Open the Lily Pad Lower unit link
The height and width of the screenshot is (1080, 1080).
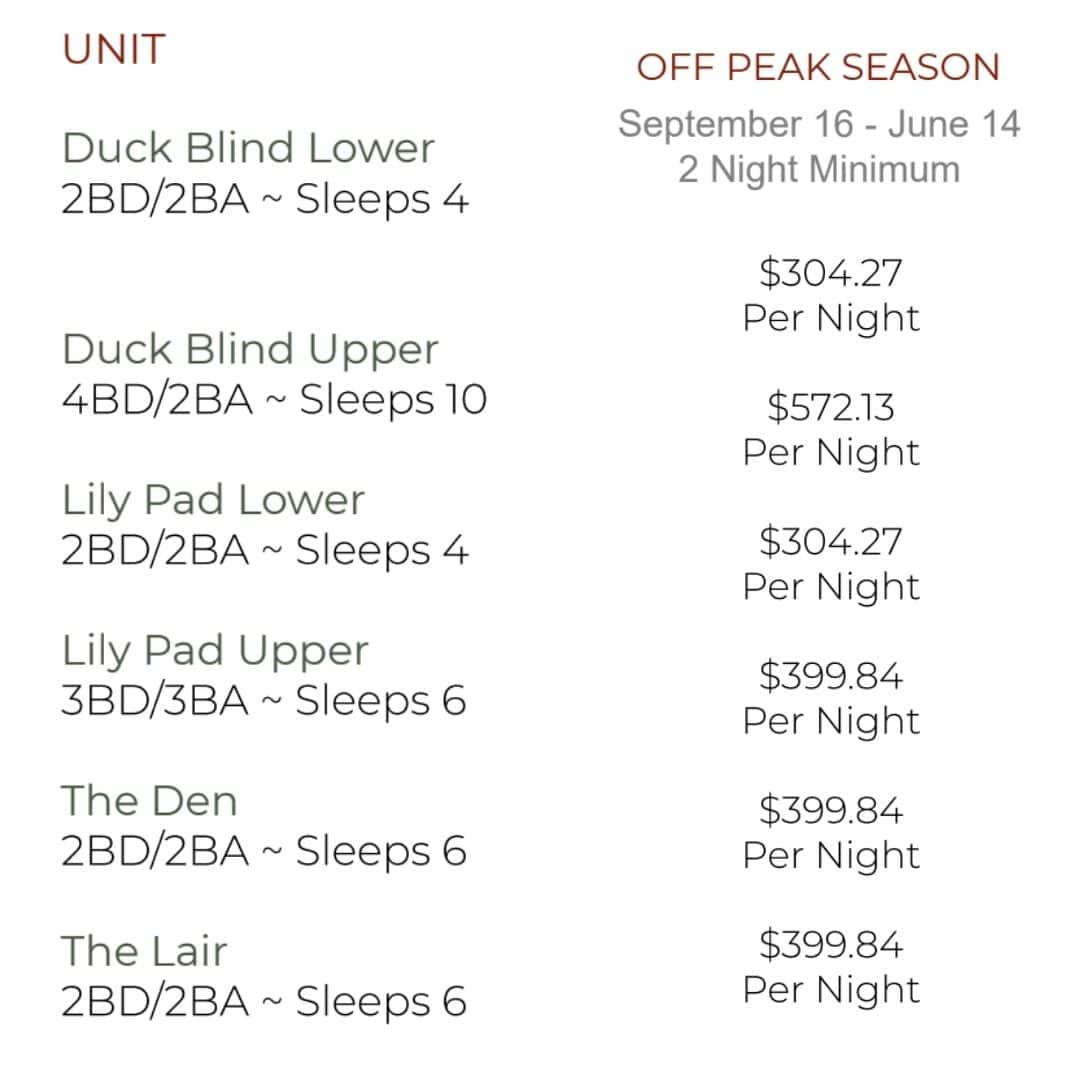(213, 500)
